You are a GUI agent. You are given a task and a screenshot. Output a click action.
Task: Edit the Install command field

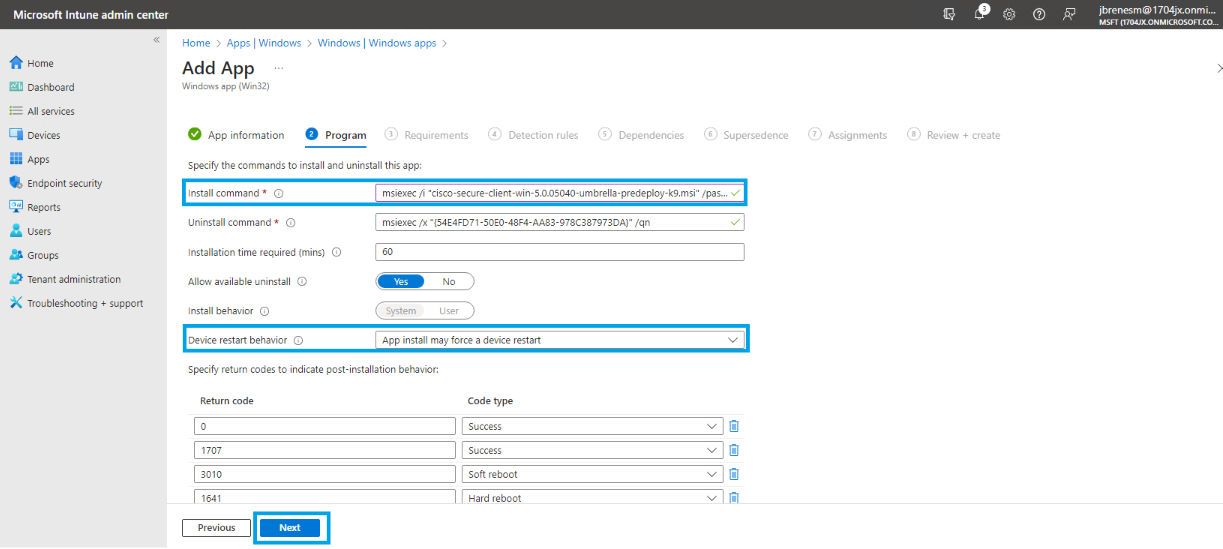[x=560, y=193]
